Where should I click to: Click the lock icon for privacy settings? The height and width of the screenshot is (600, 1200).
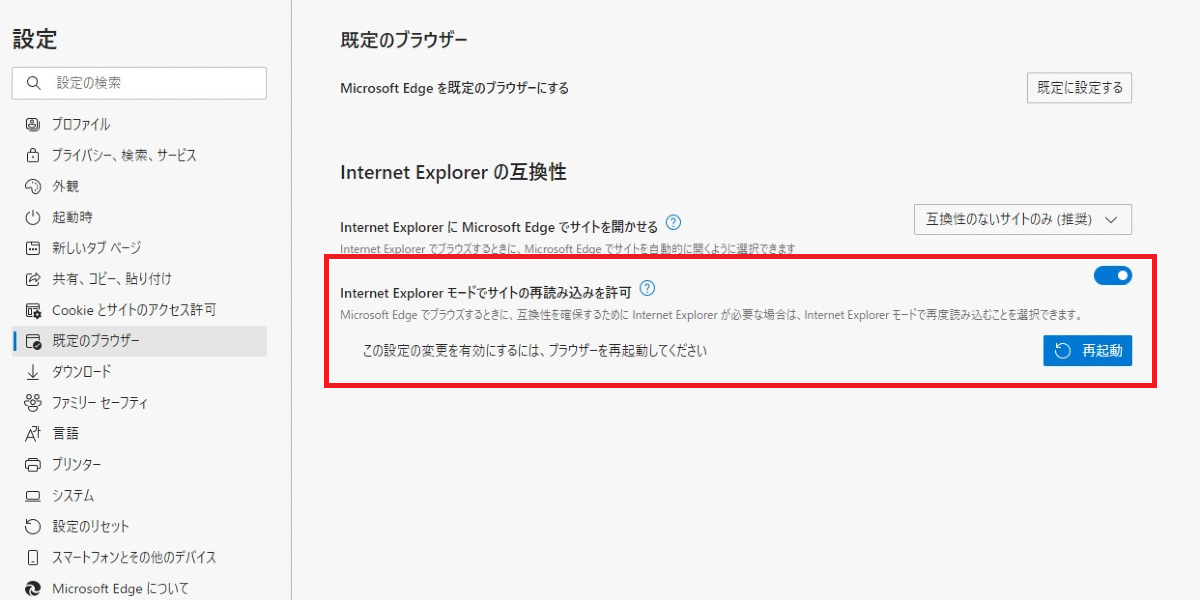click(x=33, y=156)
